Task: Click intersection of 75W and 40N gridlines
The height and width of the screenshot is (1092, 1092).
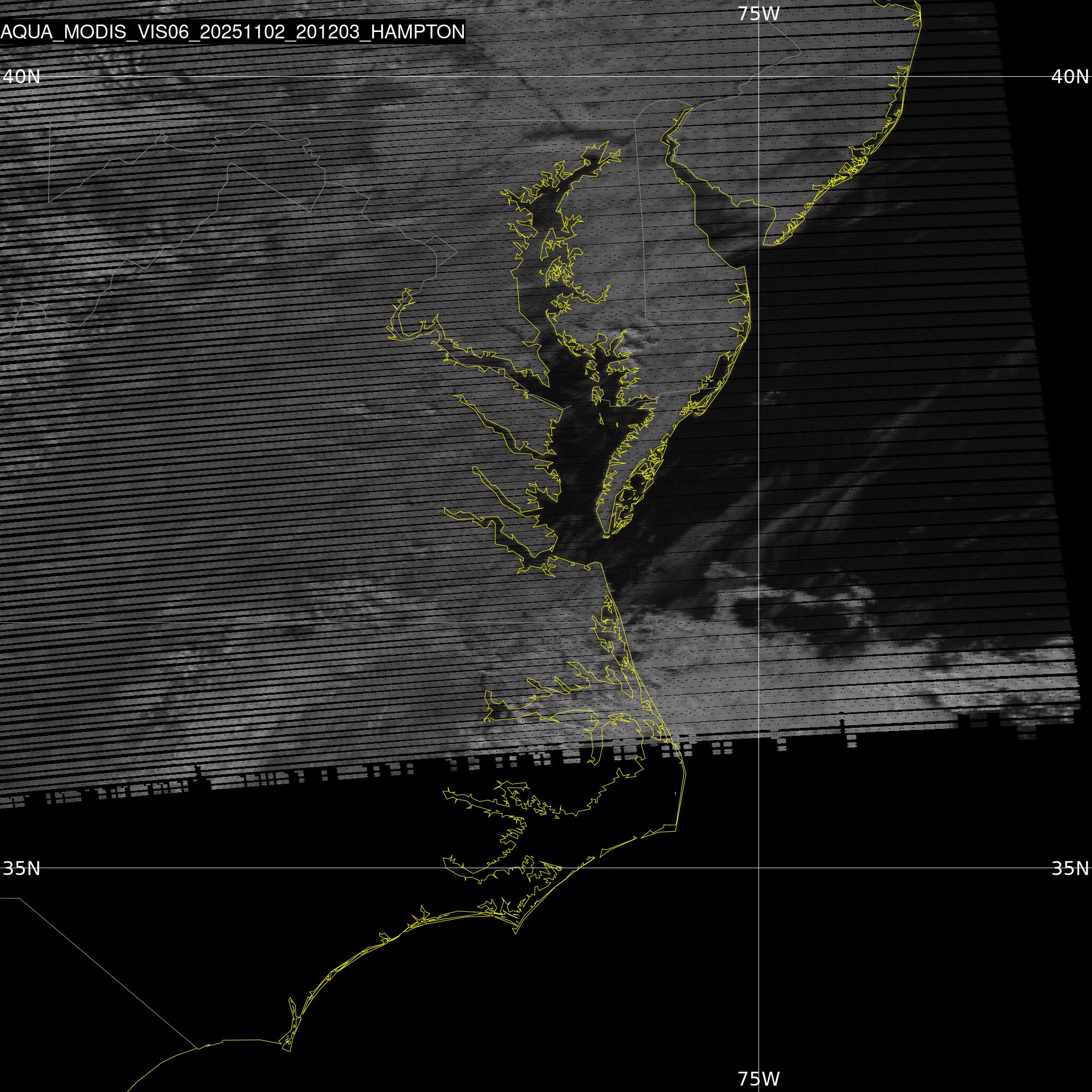Action: 759,76
